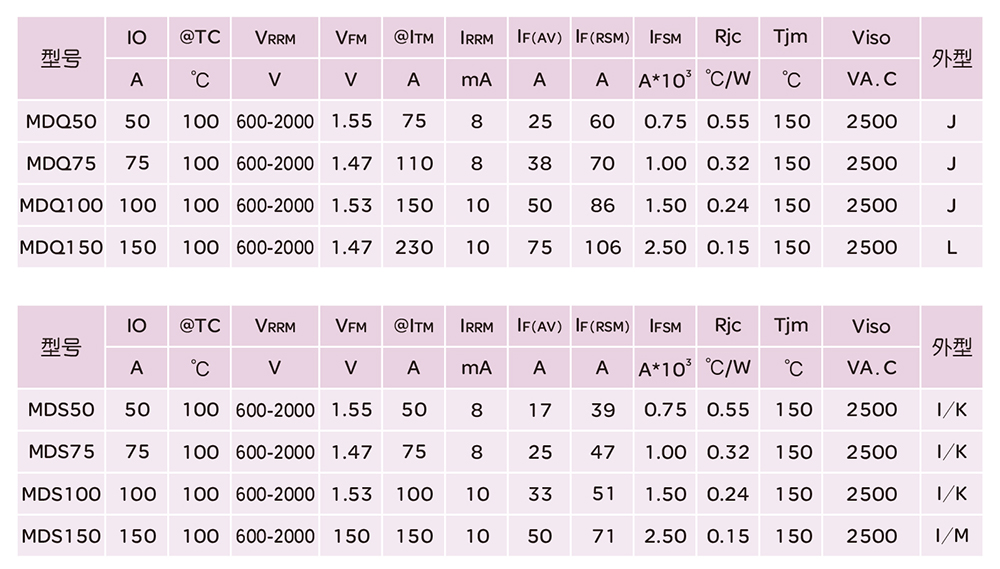Click the Viso header in bottom table

click(871, 326)
